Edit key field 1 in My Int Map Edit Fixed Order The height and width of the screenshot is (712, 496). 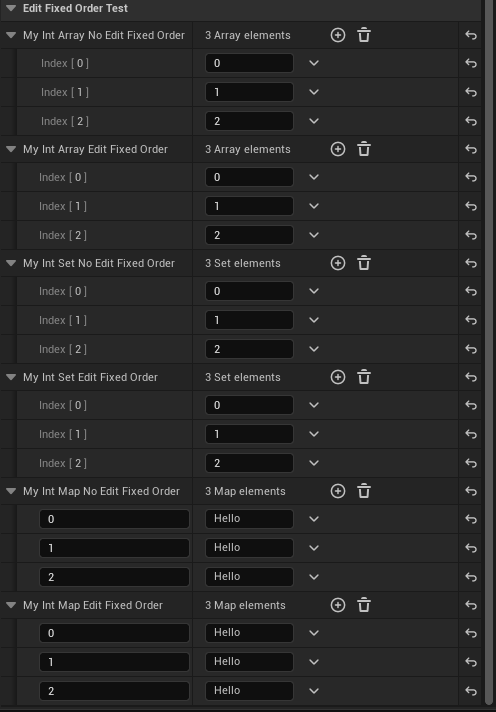(114, 662)
